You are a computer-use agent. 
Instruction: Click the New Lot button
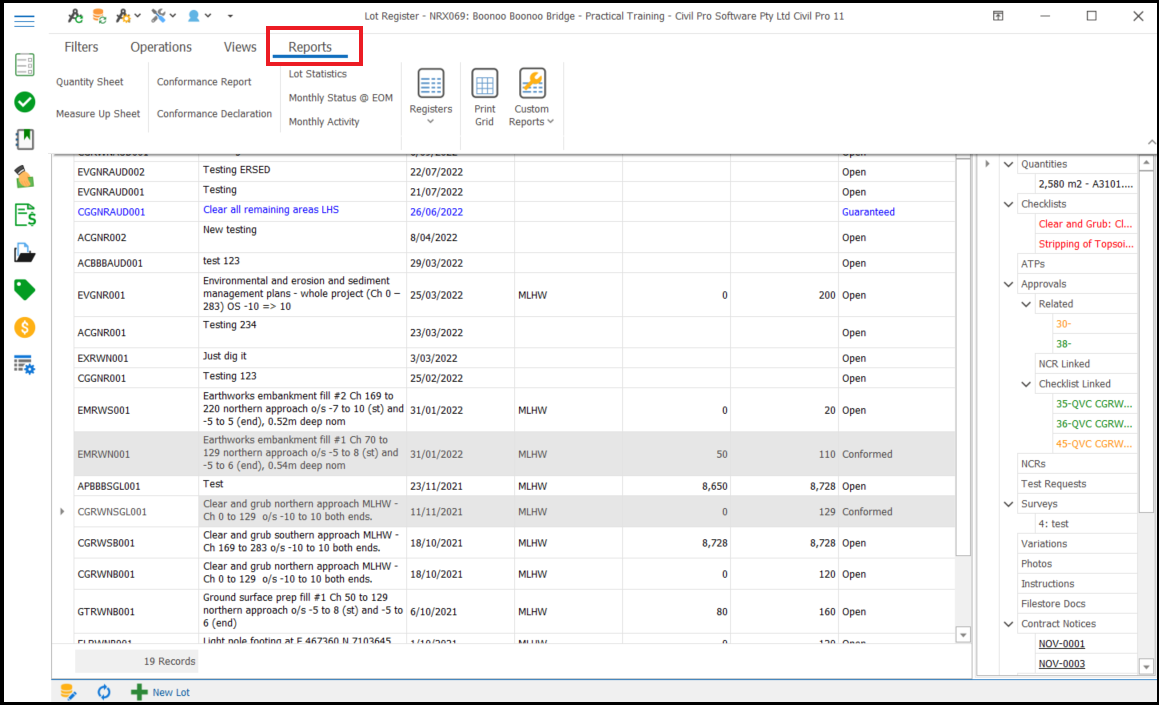(161, 692)
